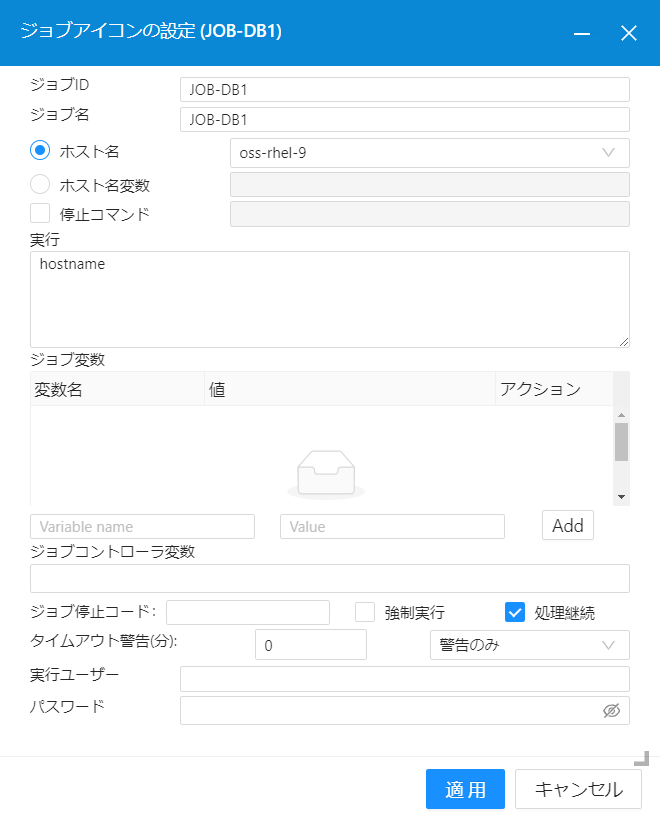Click the 適用 button to apply settings
Image resolution: width=660 pixels, height=818 pixels.
click(x=464, y=789)
